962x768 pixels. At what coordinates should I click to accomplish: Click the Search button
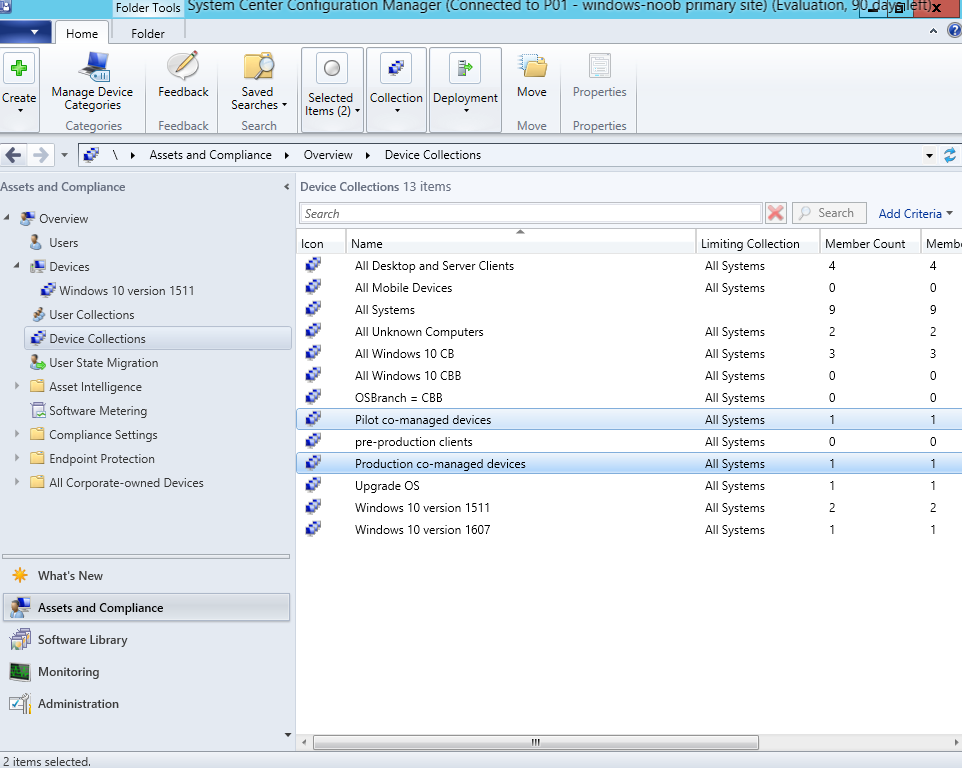click(x=829, y=213)
